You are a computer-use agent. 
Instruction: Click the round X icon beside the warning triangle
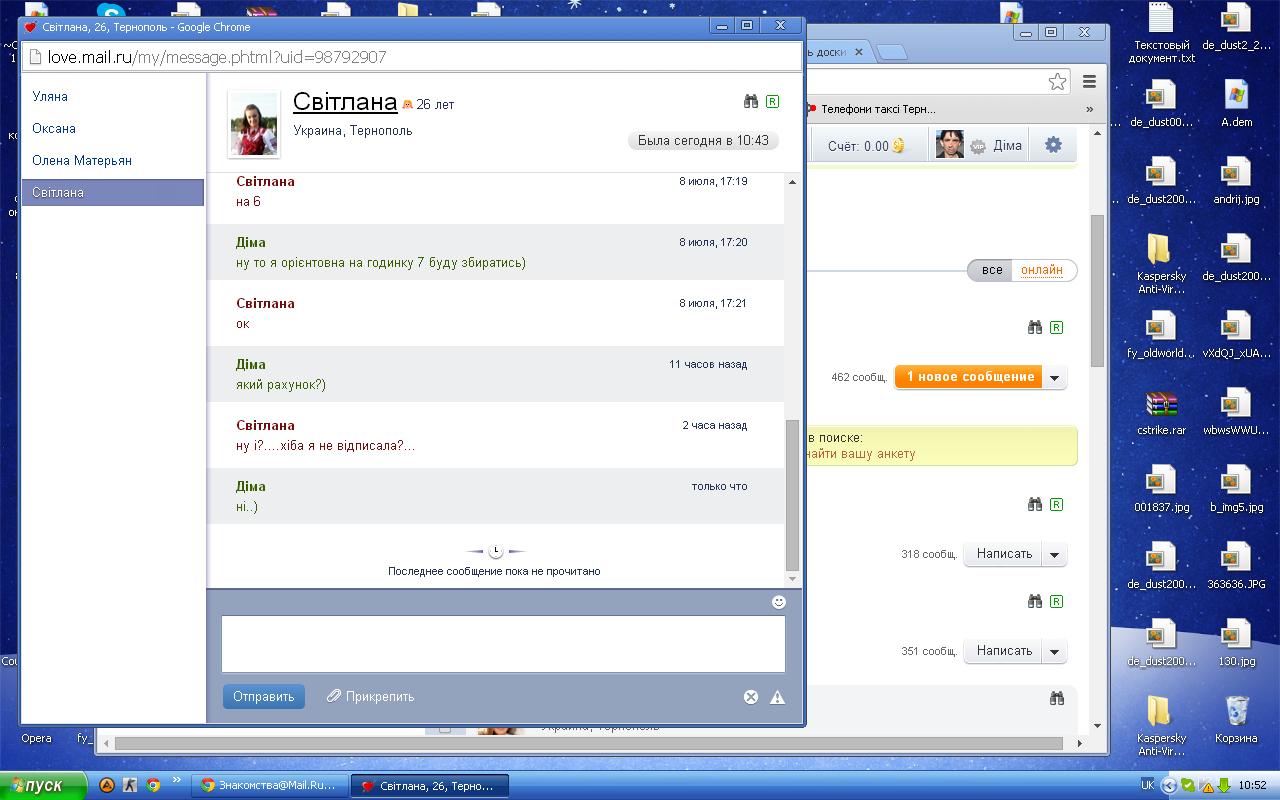(x=751, y=697)
